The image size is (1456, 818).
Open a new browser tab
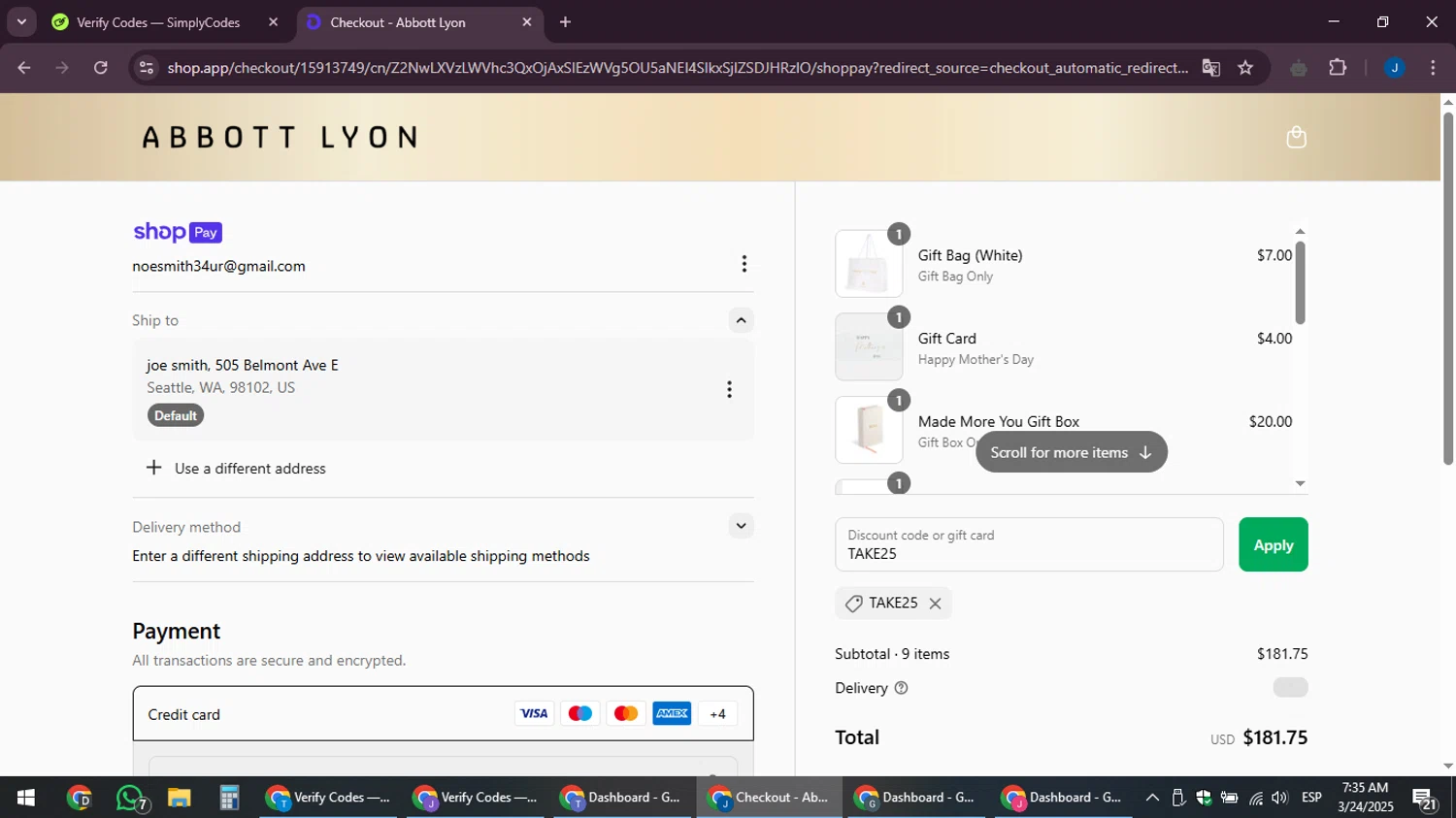[565, 22]
